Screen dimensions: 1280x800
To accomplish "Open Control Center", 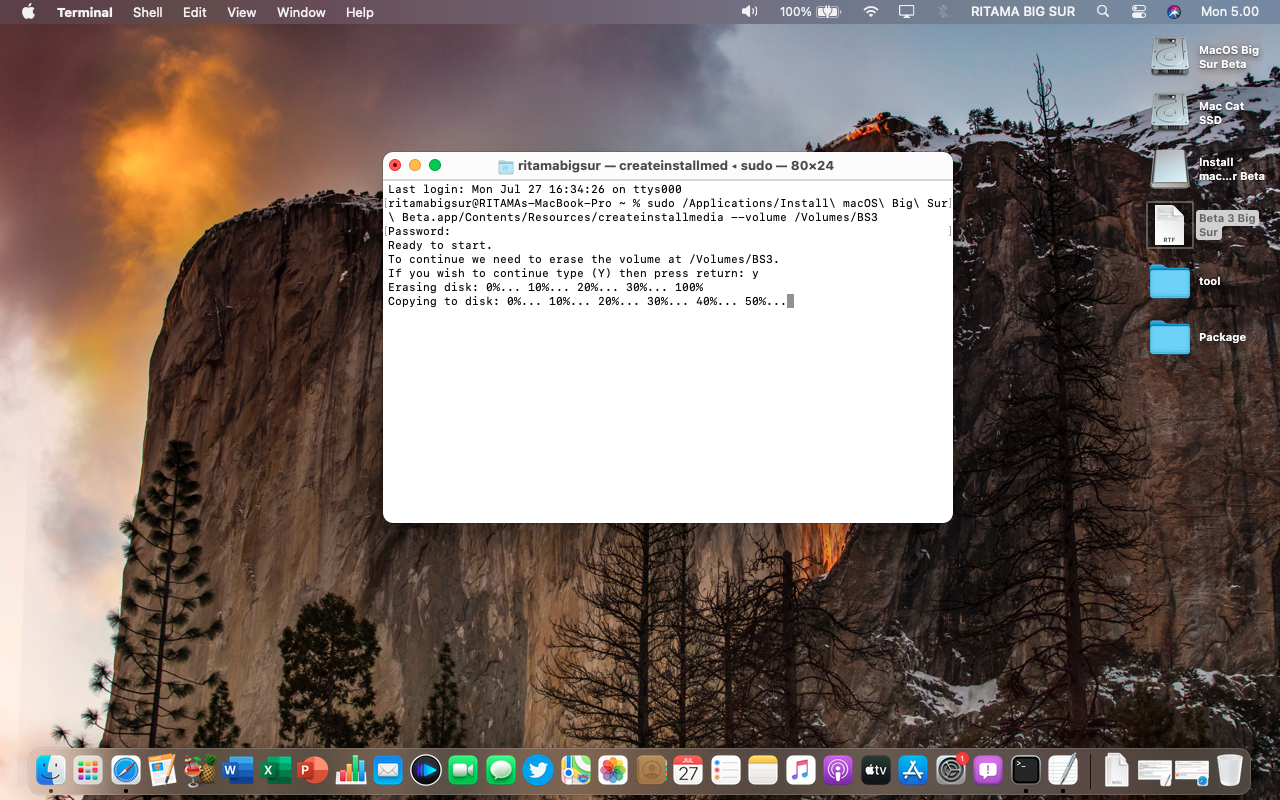I will 1139,12.
